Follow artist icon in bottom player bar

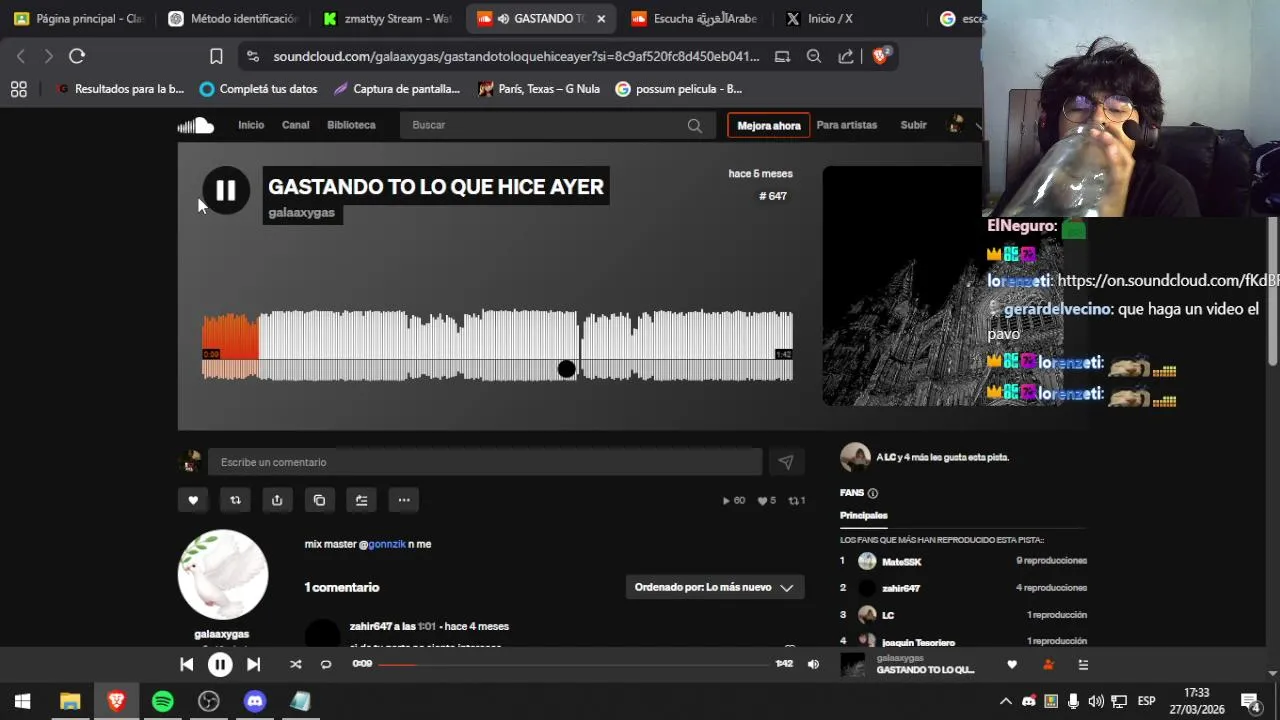[x=1048, y=664]
